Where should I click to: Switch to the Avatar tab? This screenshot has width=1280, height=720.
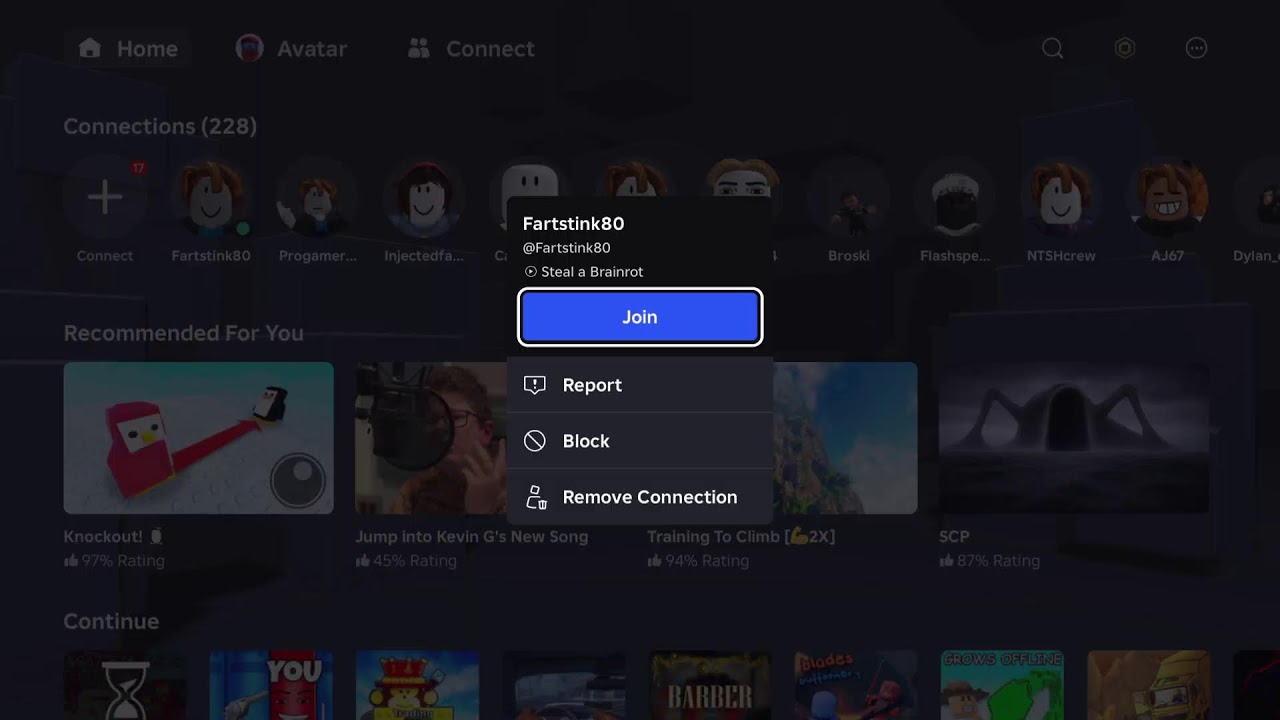coord(292,48)
